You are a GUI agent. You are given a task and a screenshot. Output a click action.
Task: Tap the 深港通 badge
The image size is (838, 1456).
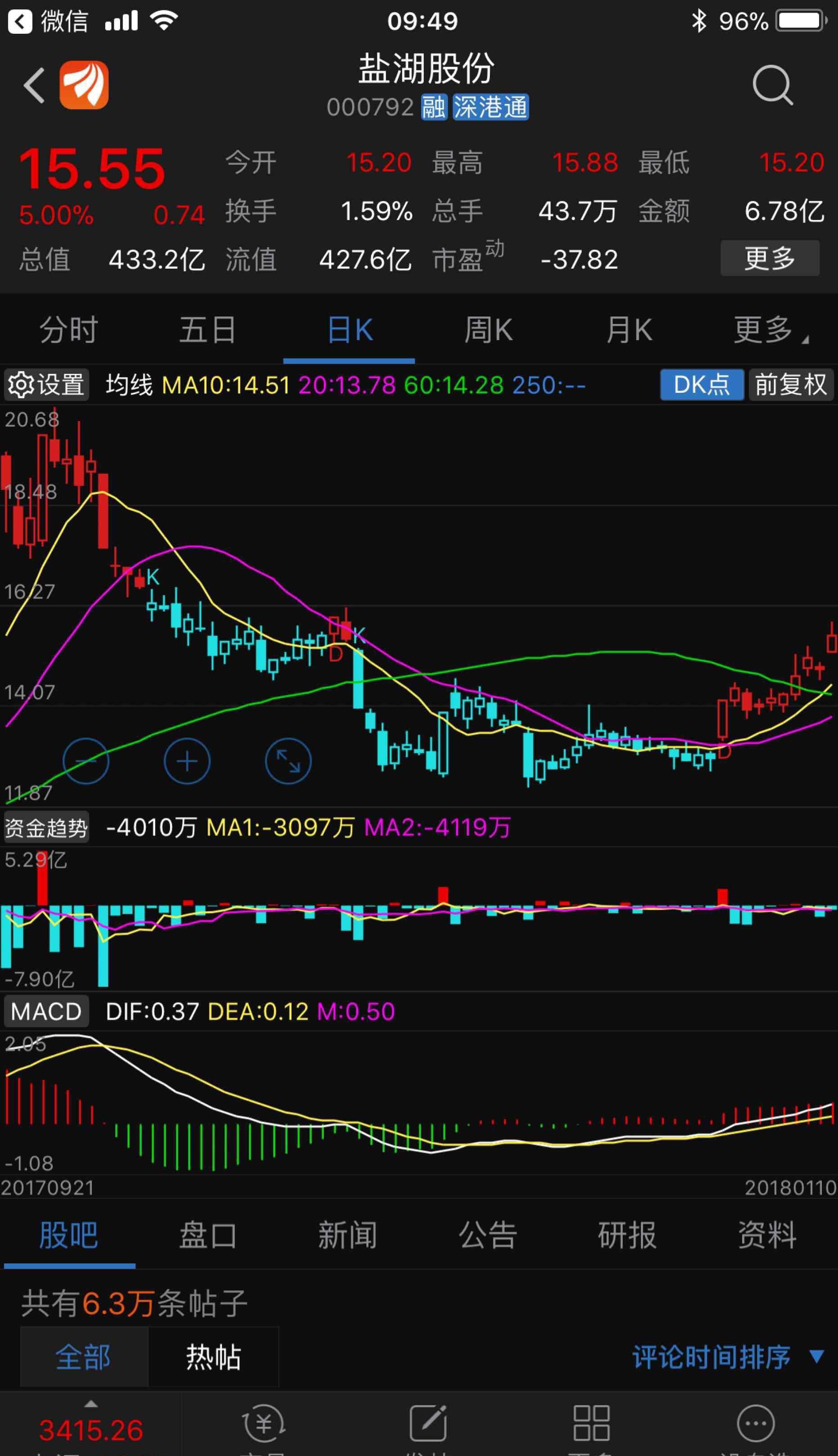490,107
